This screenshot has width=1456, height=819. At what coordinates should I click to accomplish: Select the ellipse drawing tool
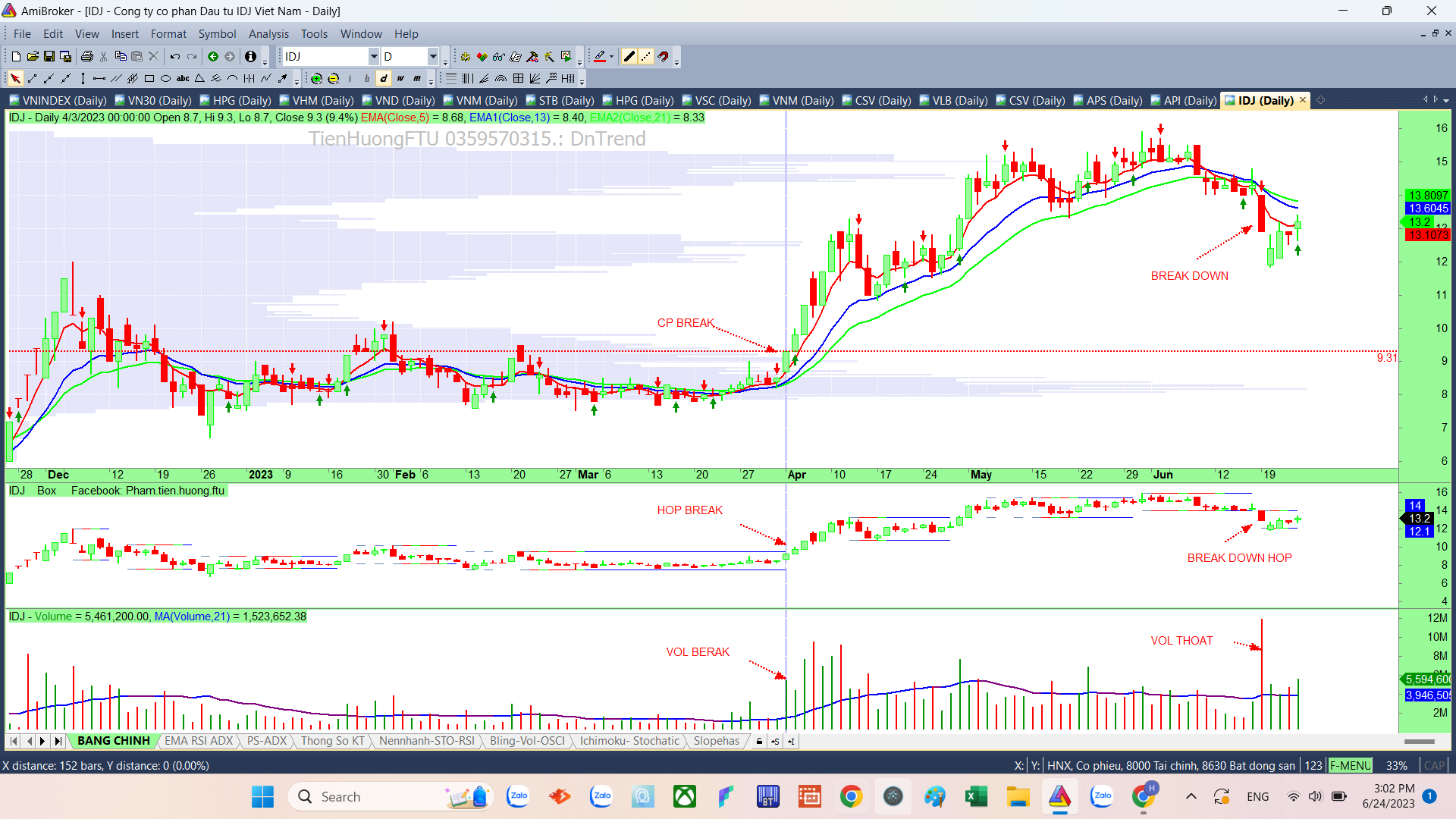(x=165, y=78)
